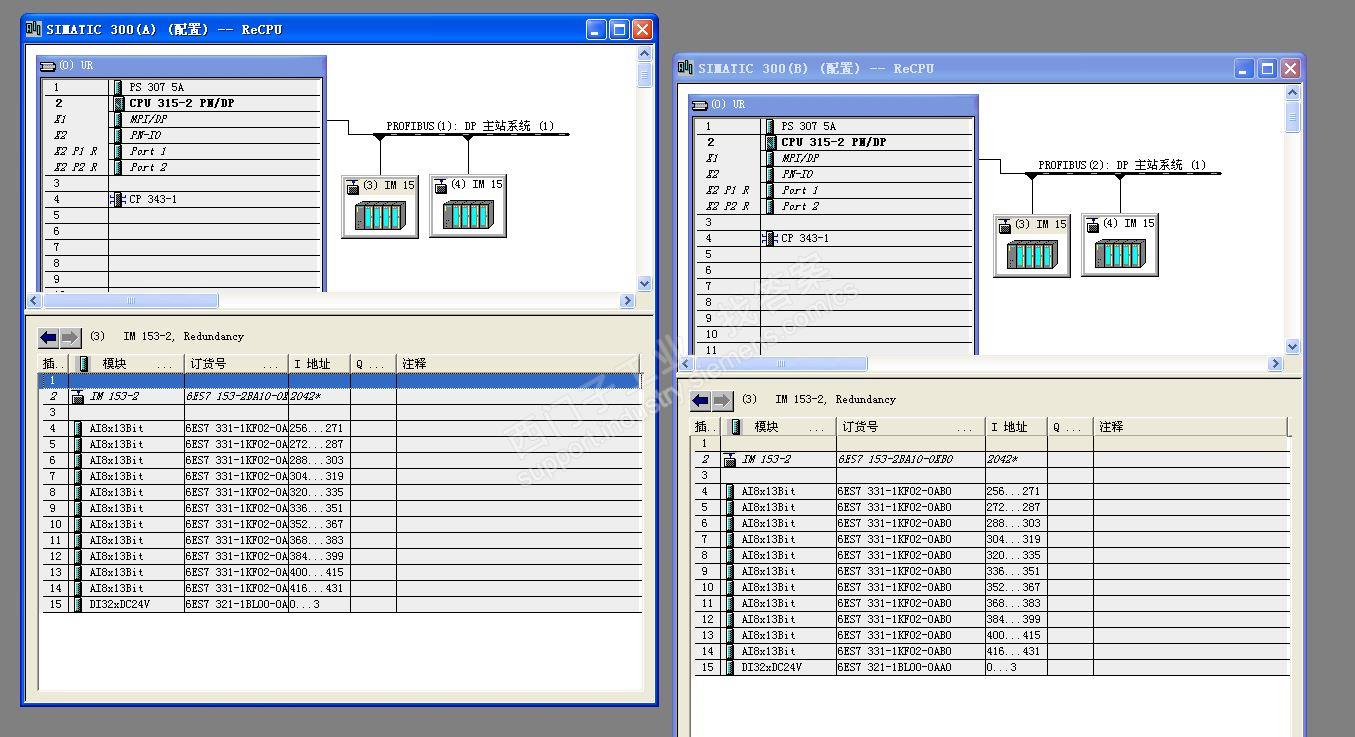
Task: Click back navigation arrow in window B
Action: coord(701,400)
